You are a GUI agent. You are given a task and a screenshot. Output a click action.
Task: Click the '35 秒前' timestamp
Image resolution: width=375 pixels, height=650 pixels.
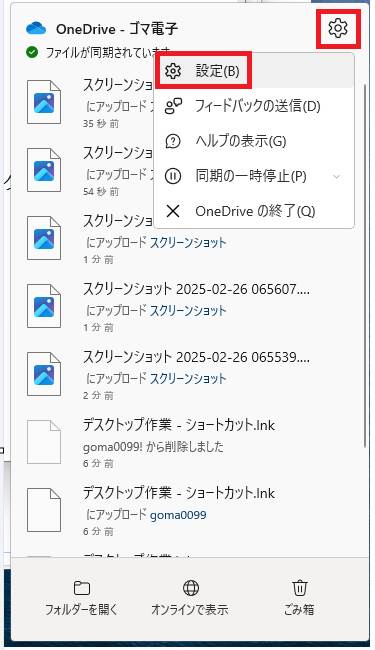point(101,124)
